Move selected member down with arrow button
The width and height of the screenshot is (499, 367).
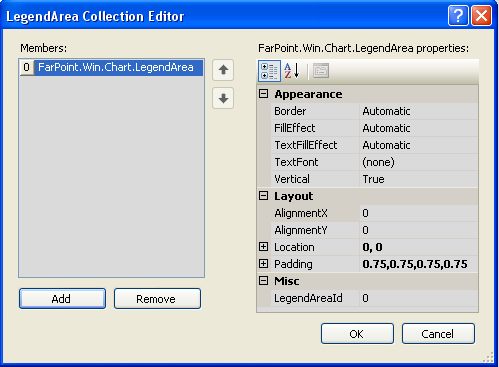(223, 98)
